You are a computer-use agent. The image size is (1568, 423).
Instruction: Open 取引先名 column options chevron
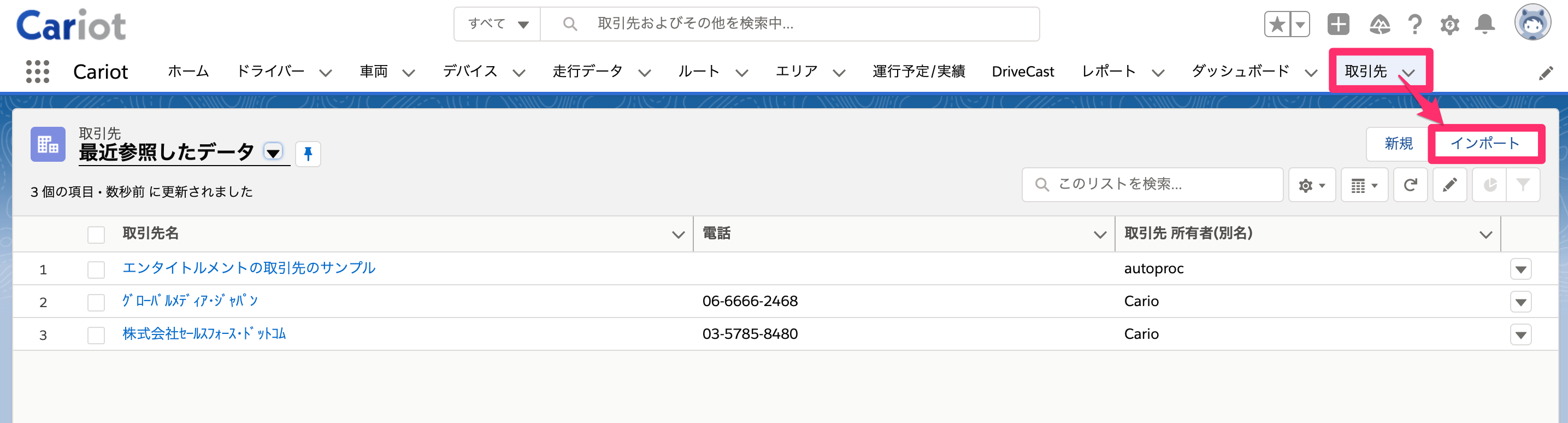pos(678,235)
